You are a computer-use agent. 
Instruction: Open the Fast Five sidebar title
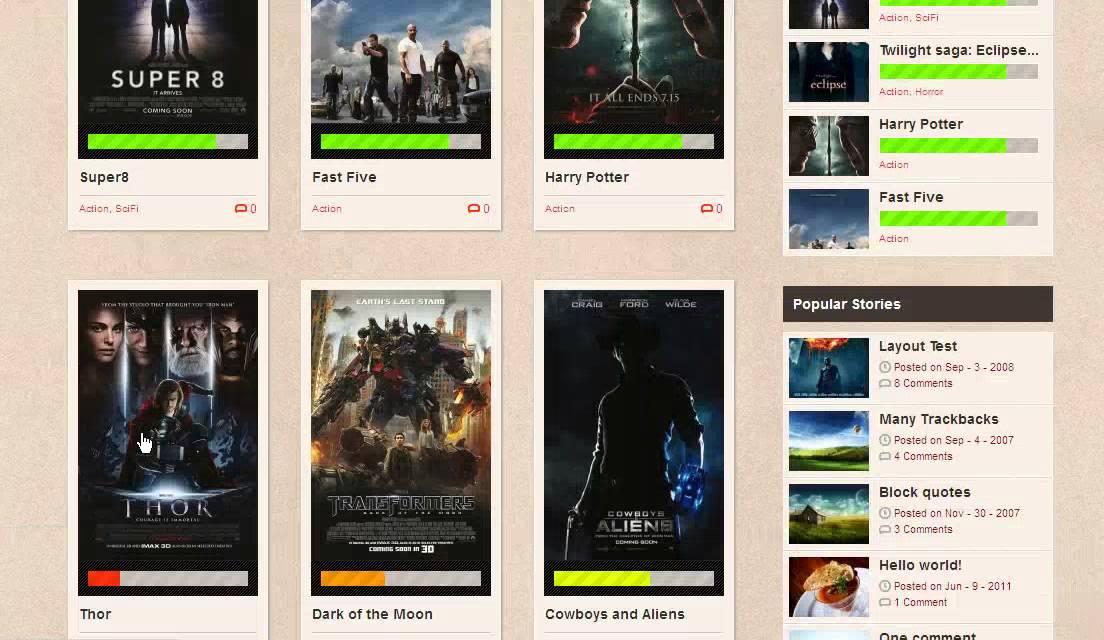pyautogui.click(x=911, y=198)
